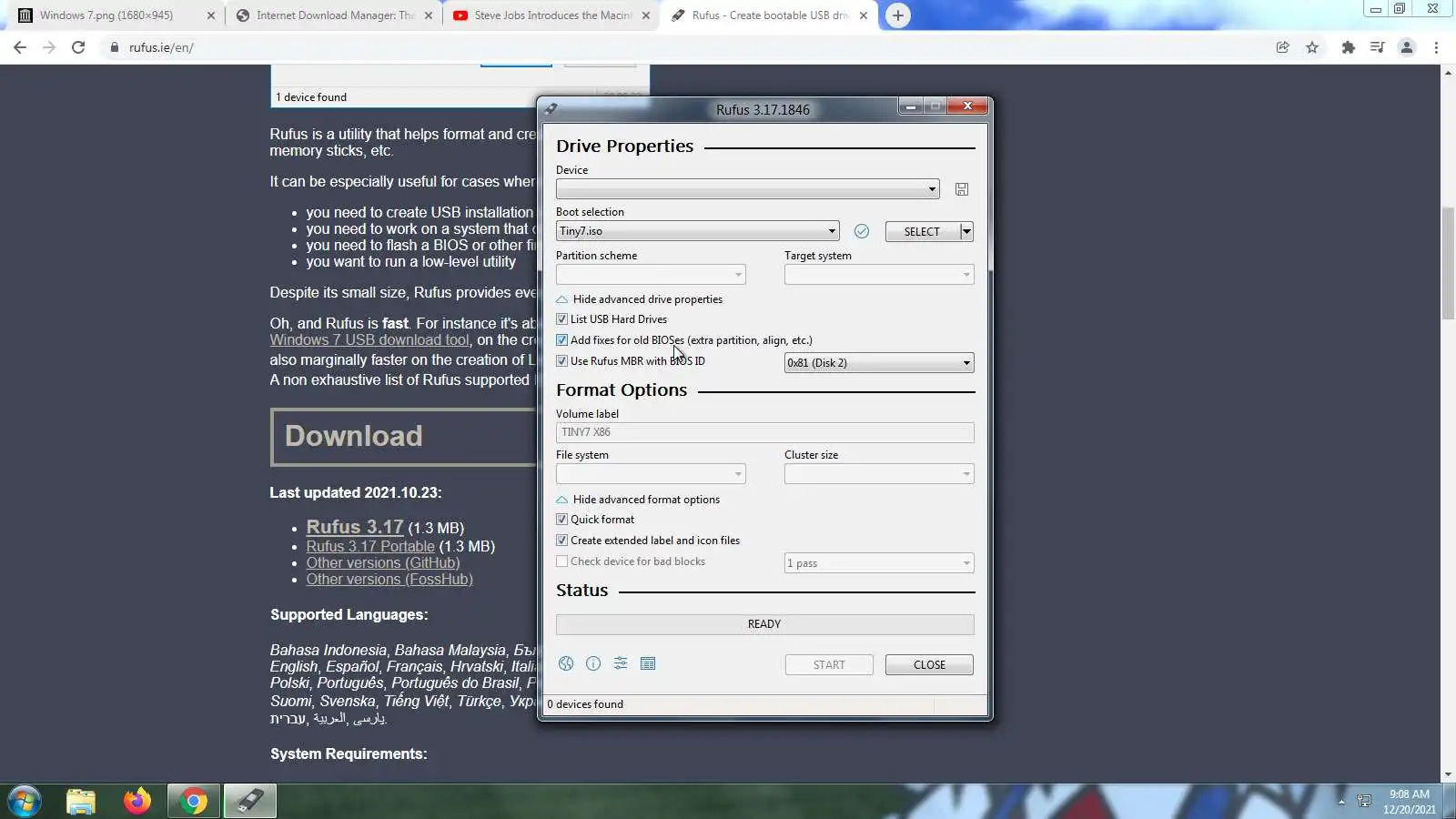Open Partition scheme dropdown

click(x=651, y=274)
